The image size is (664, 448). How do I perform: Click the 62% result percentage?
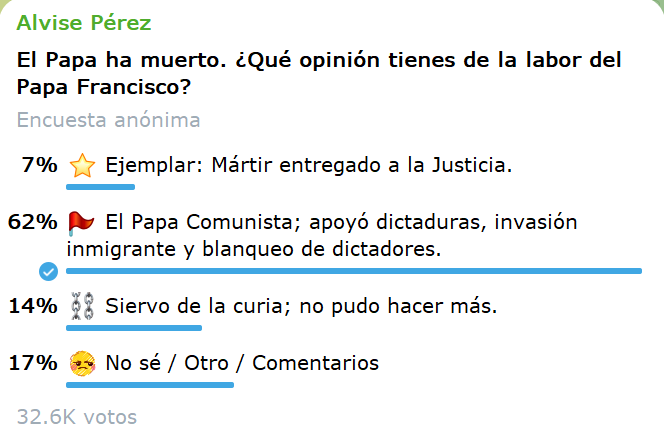[32, 222]
